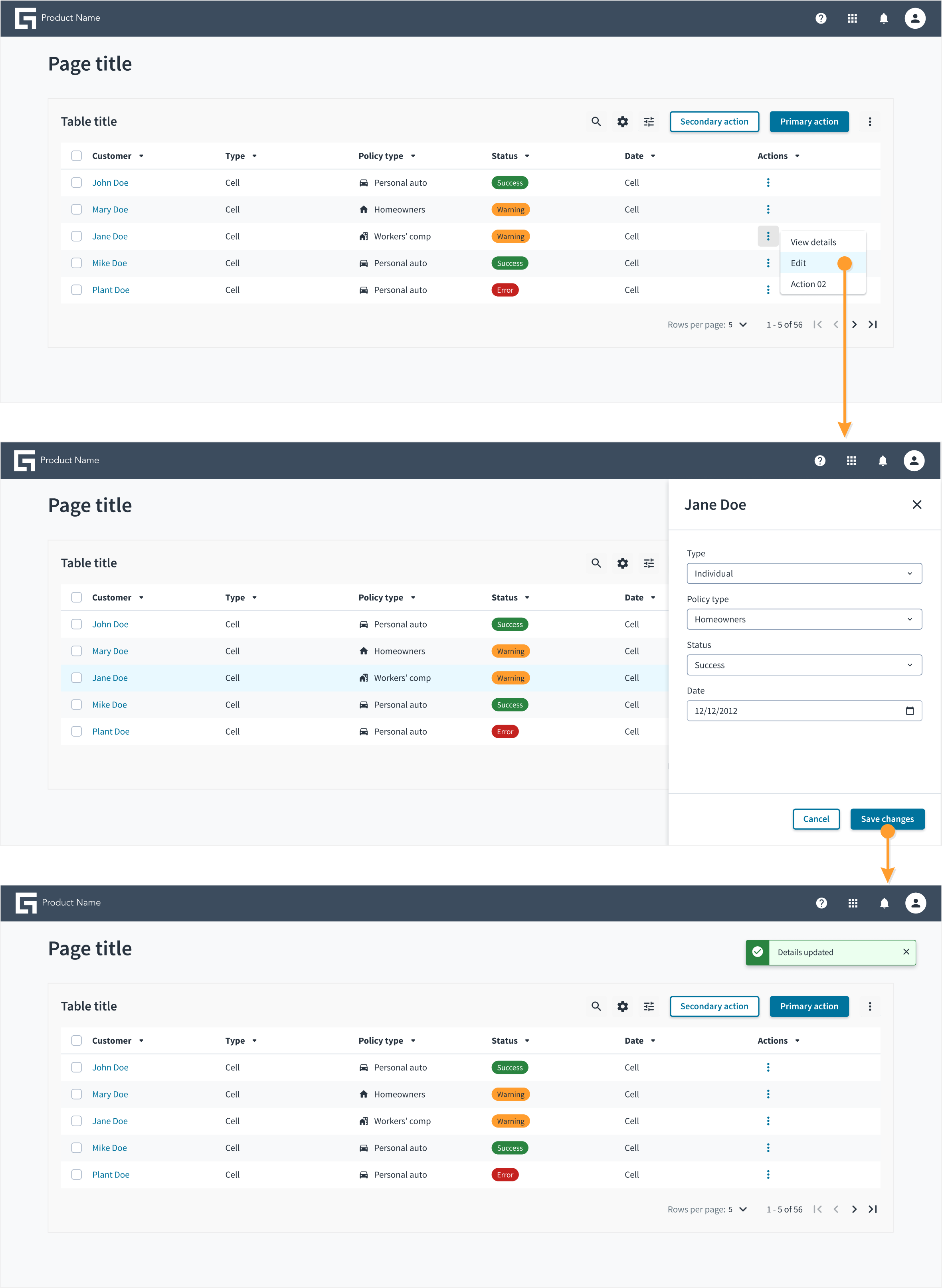Click search icon in screen with open Edit menu

[x=596, y=121]
